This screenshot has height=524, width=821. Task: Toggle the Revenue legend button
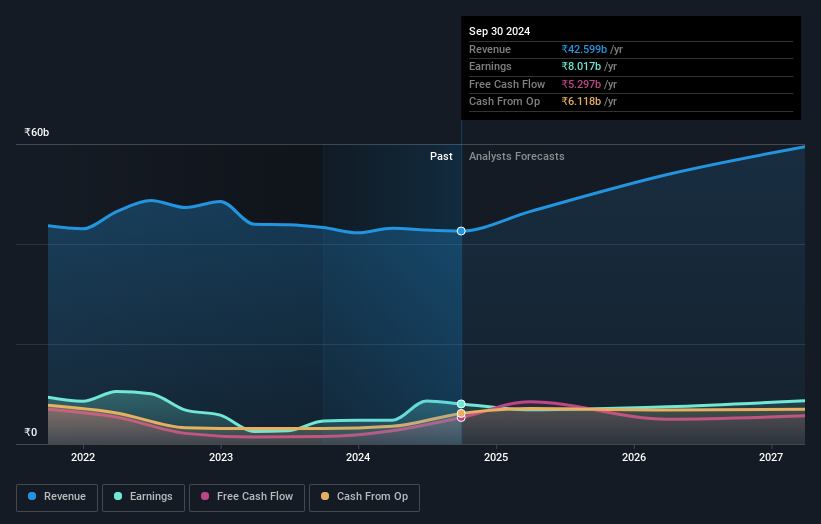point(57,497)
